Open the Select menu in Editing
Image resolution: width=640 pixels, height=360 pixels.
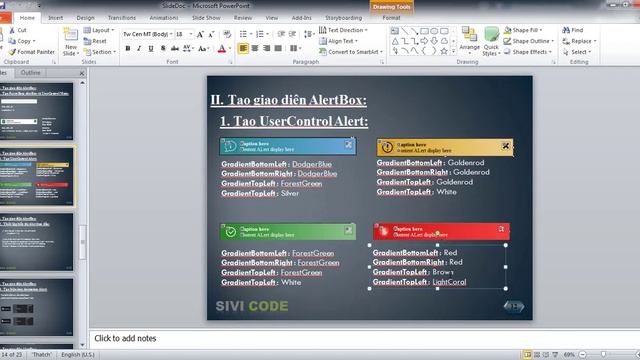click(576, 52)
